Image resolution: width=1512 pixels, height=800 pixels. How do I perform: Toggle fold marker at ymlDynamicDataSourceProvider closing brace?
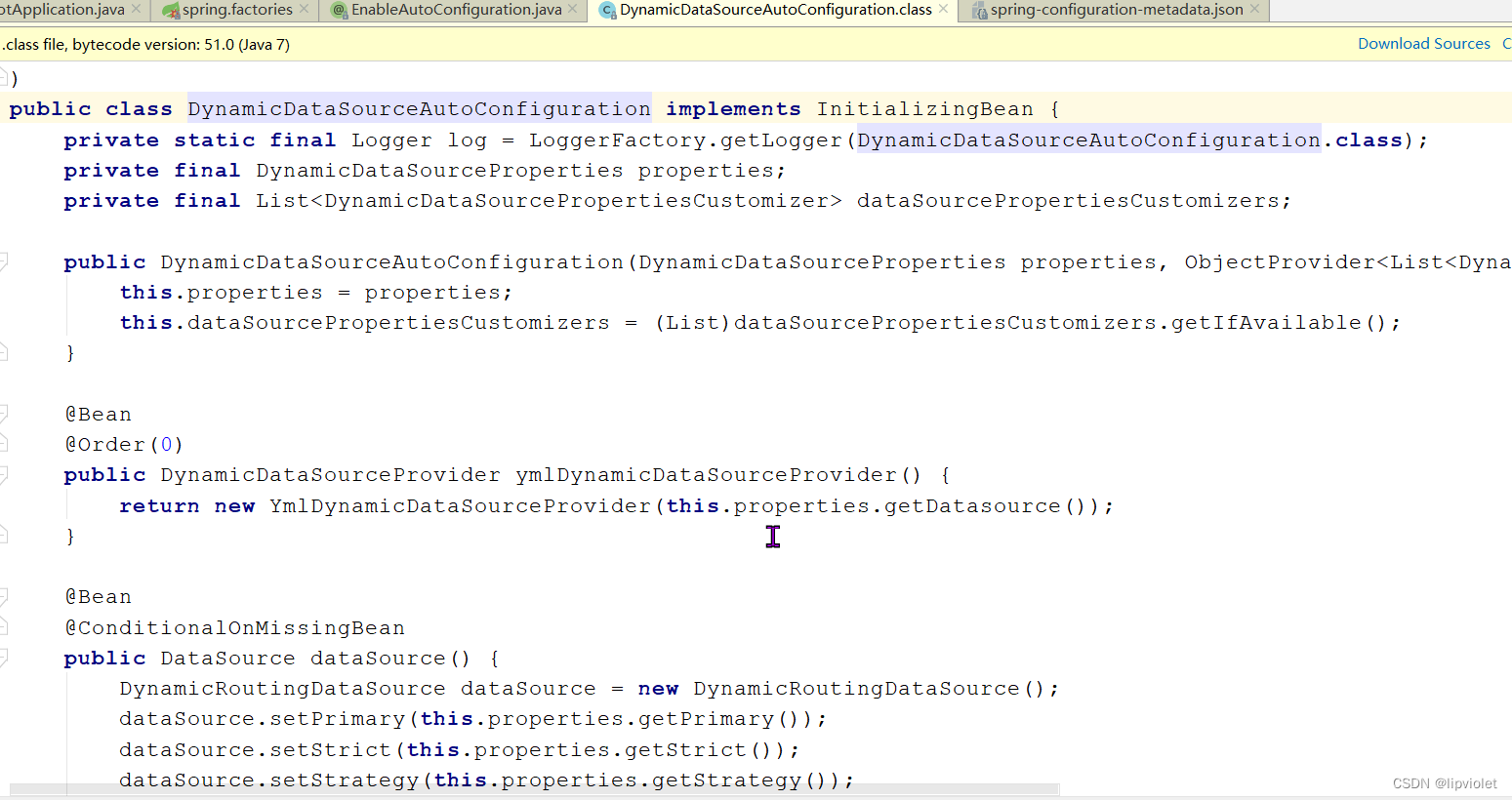pos(4,535)
